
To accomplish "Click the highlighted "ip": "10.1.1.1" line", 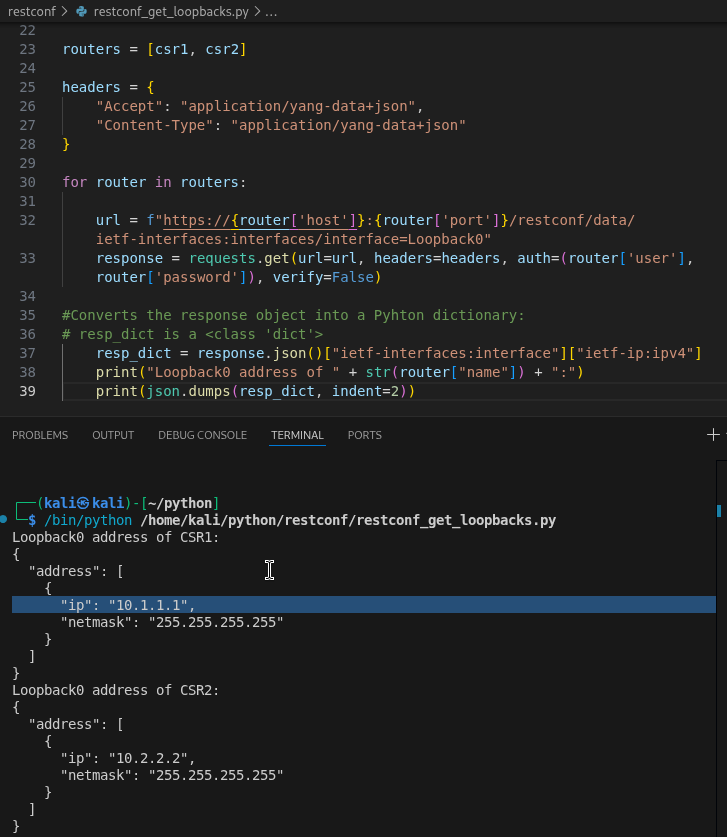I will pos(364,605).
